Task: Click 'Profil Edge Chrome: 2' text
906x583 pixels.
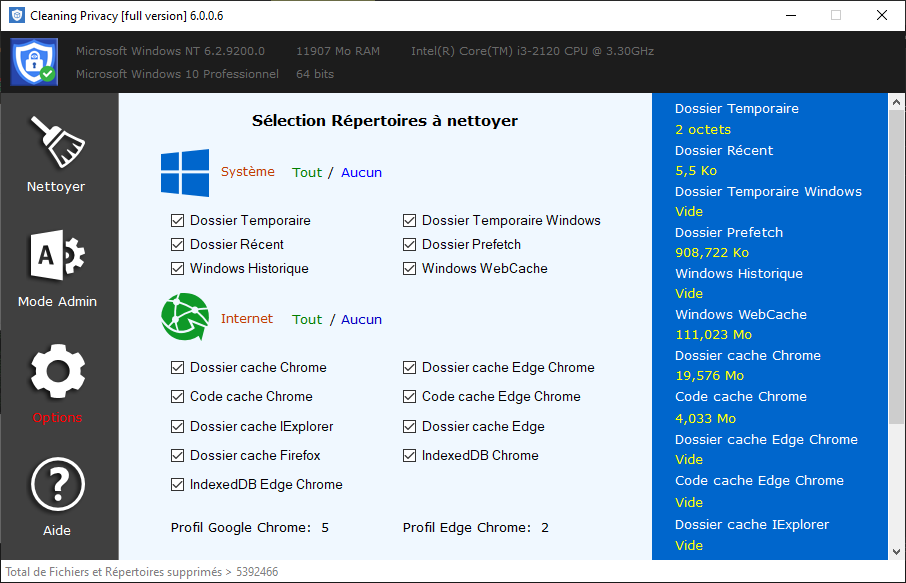Action: pos(476,528)
